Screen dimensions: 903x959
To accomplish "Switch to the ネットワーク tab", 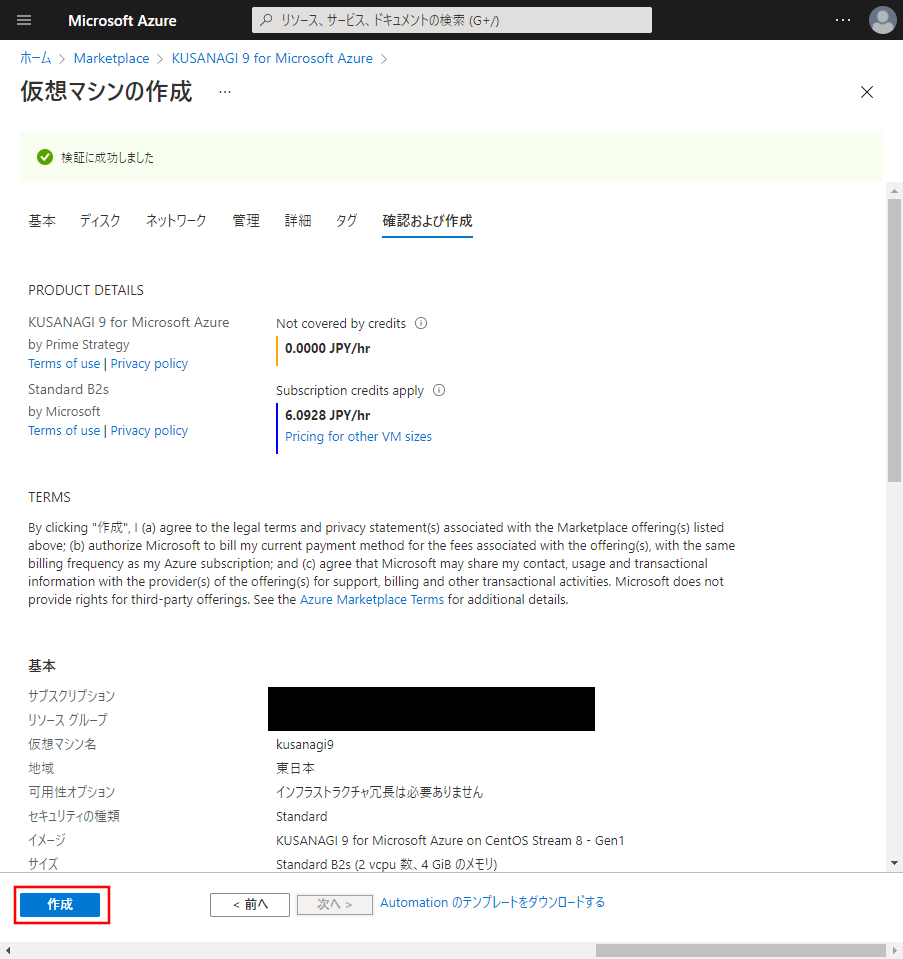I will [176, 221].
